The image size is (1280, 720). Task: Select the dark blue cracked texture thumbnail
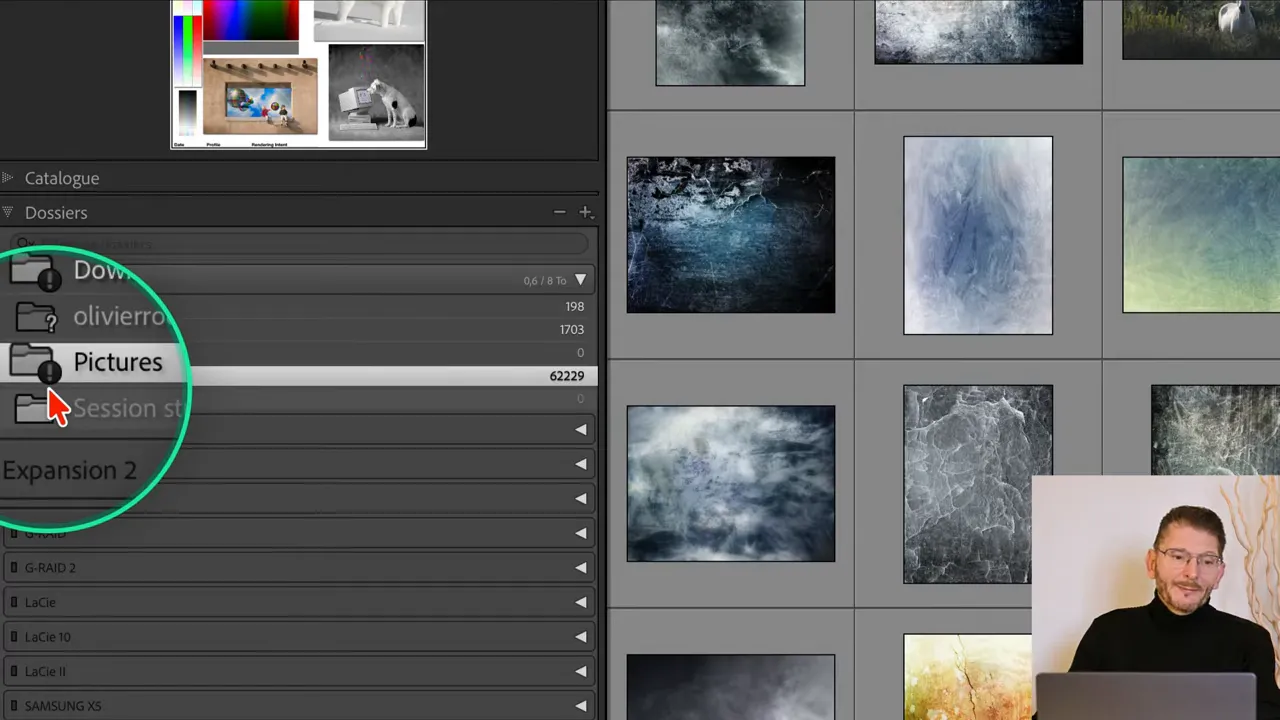(x=730, y=235)
